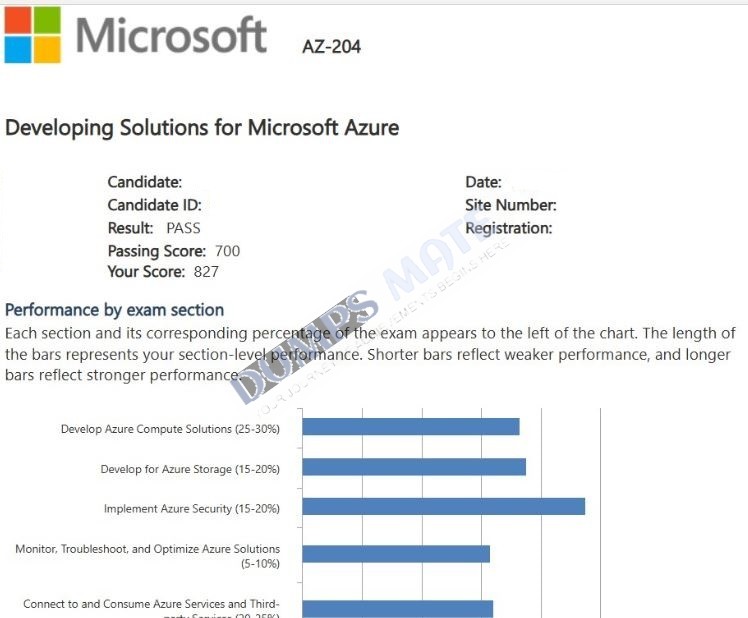Screen dimensions: 748x618
Task: Click the Implement Azure Security (15-20%) label
Action: (x=192, y=509)
